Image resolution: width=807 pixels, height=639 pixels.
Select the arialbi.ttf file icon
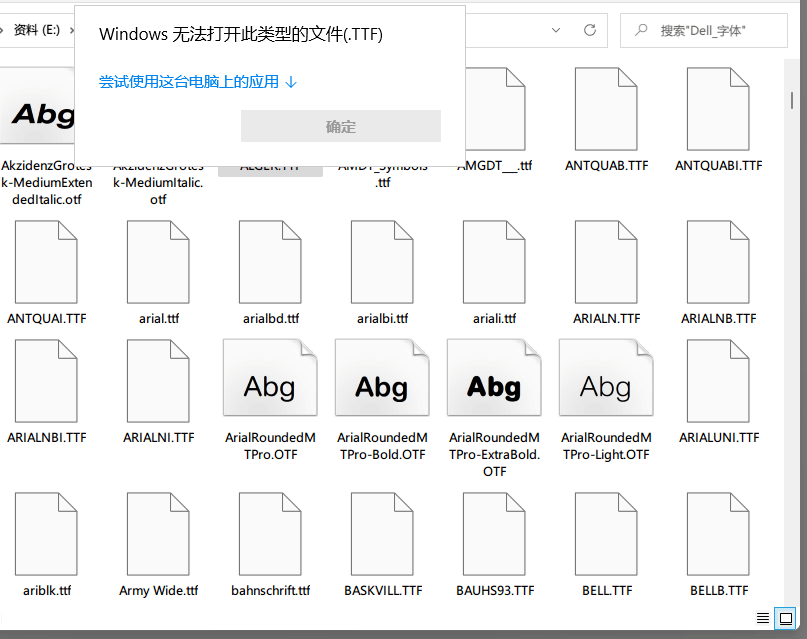pyautogui.click(x=382, y=262)
